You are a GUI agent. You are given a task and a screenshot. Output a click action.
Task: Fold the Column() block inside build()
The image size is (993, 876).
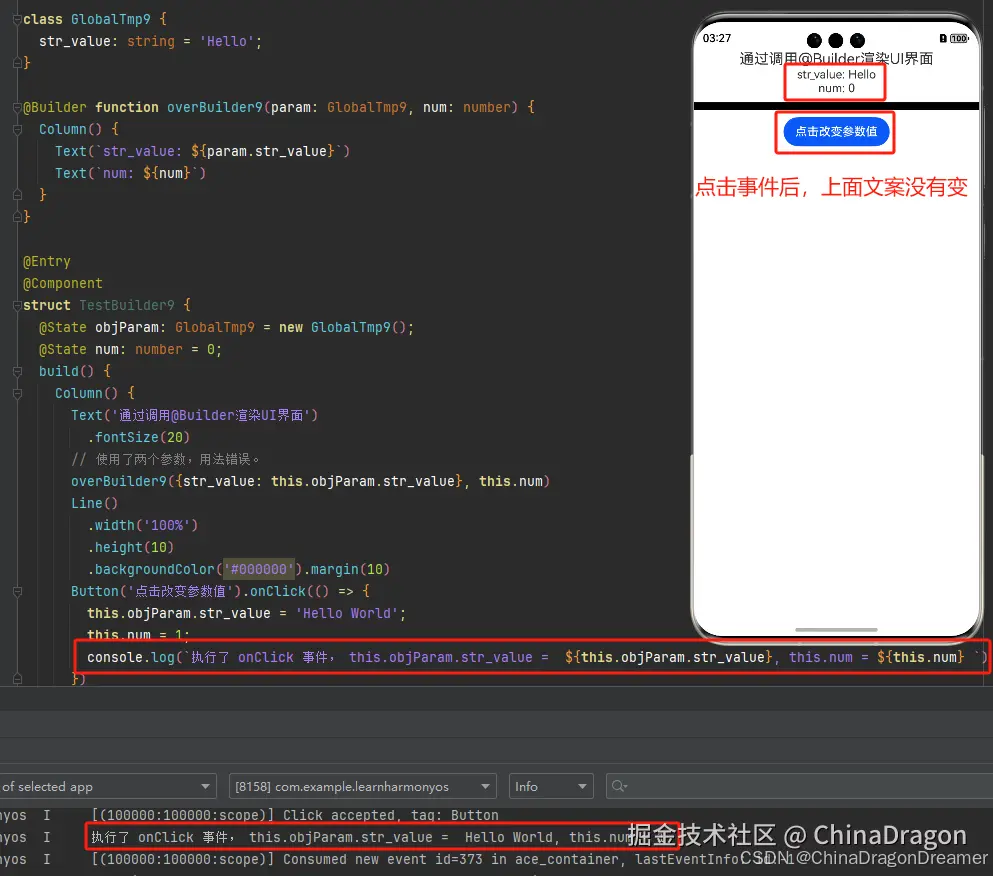click(17, 393)
